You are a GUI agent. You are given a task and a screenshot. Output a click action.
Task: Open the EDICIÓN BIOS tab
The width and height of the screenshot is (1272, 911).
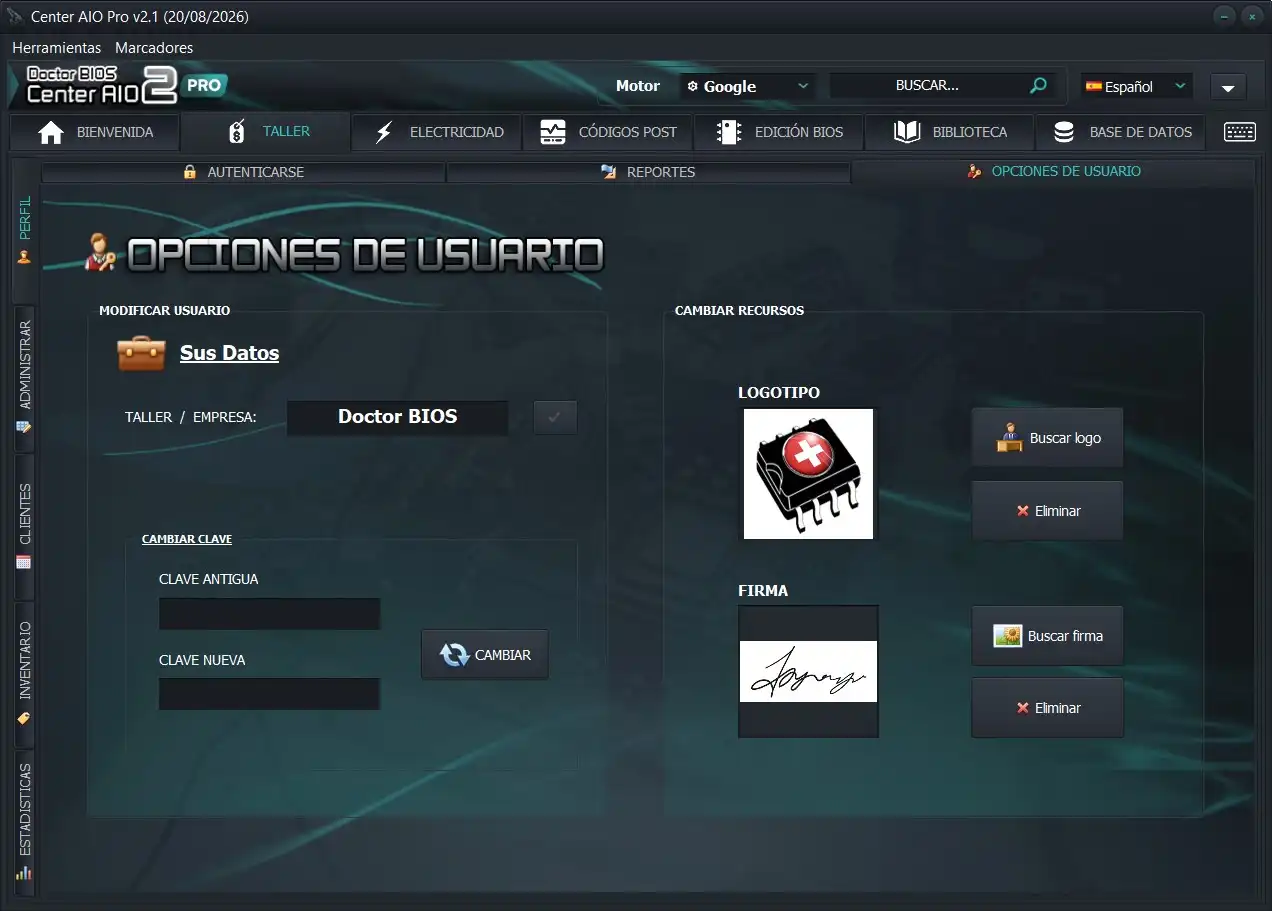click(778, 132)
